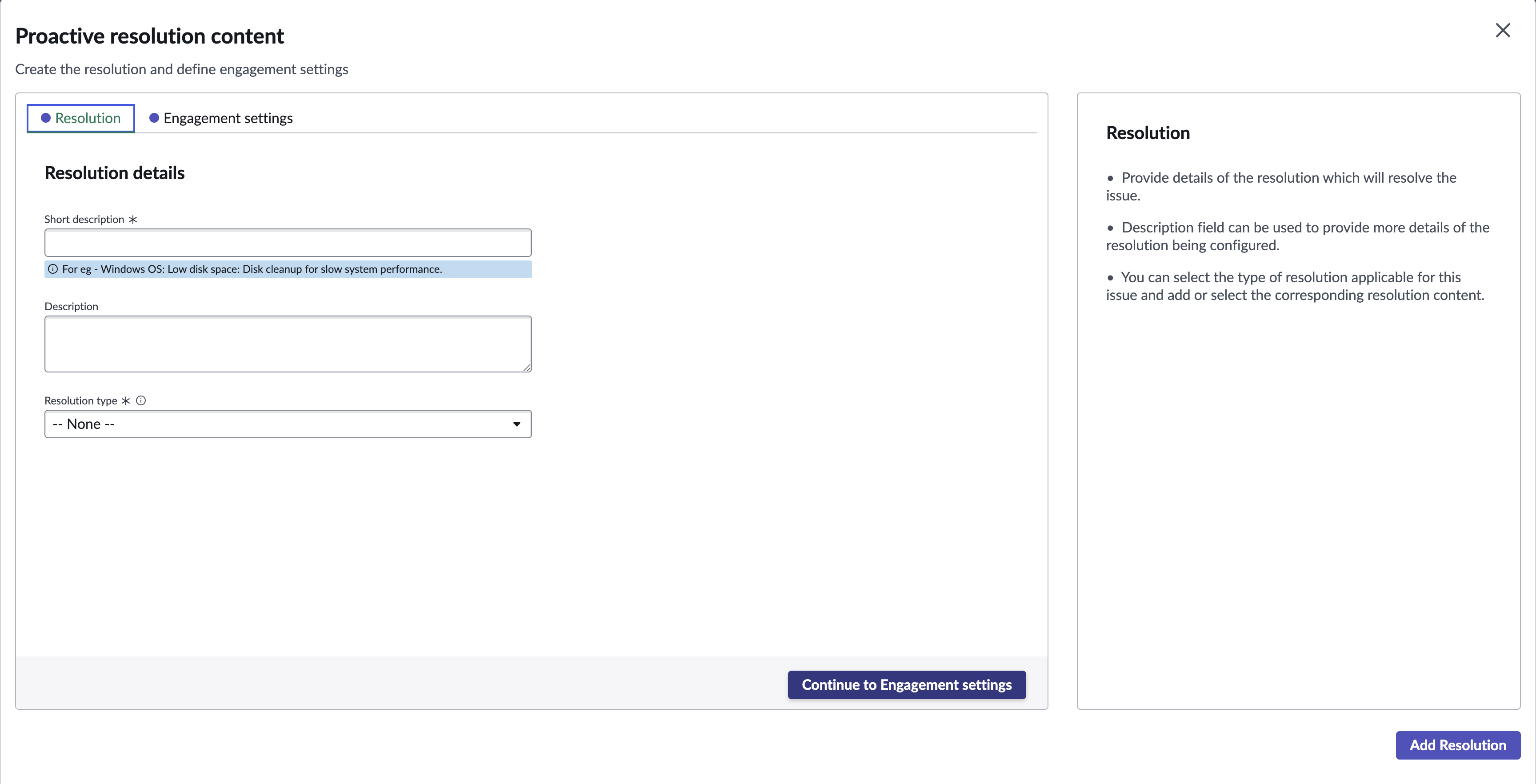Click the Add Resolution button
This screenshot has height=784, width=1536.
1457,745
